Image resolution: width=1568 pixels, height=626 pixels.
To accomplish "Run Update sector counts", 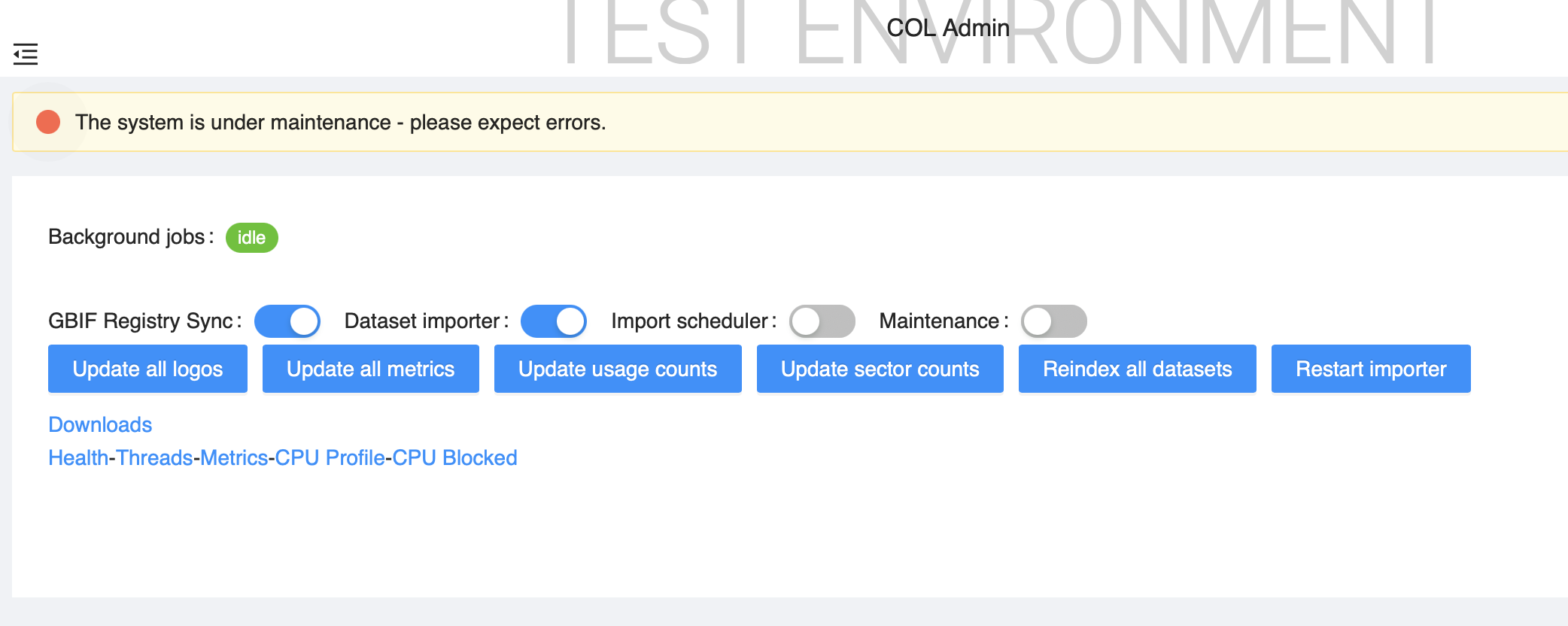I will 880,369.
